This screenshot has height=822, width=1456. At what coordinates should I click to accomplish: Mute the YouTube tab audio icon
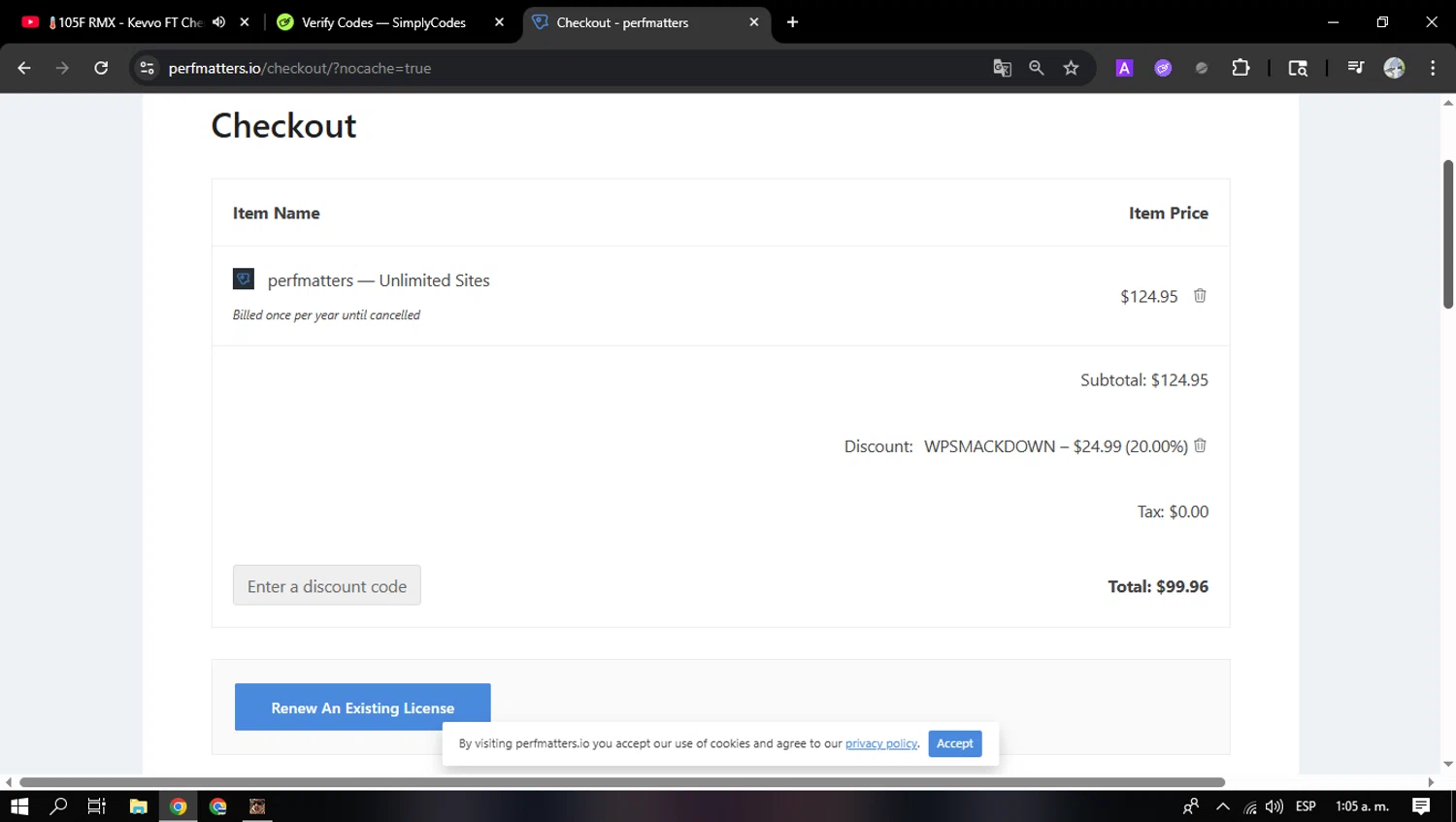(x=218, y=21)
